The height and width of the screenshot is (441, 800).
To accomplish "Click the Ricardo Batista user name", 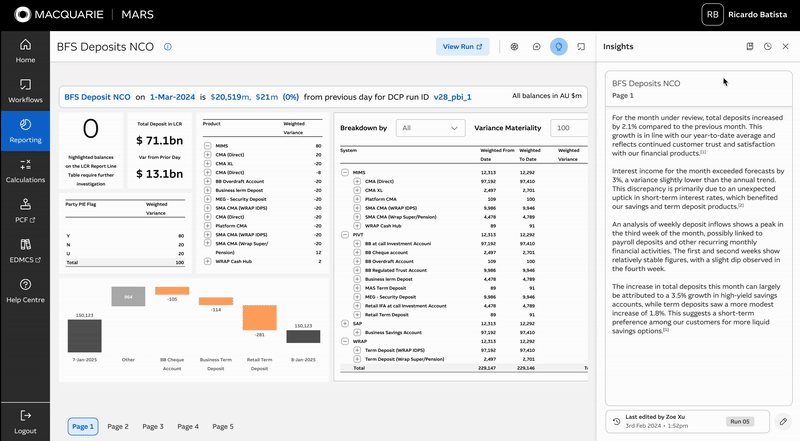I will (x=757, y=15).
